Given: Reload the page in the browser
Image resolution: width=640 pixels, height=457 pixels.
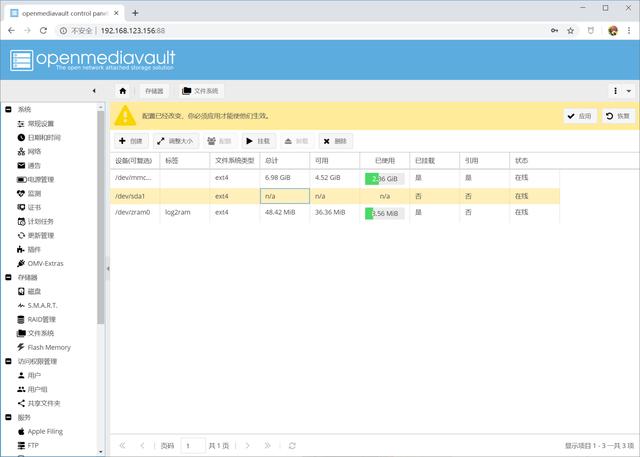Looking at the screenshot, I should (43, 30).
